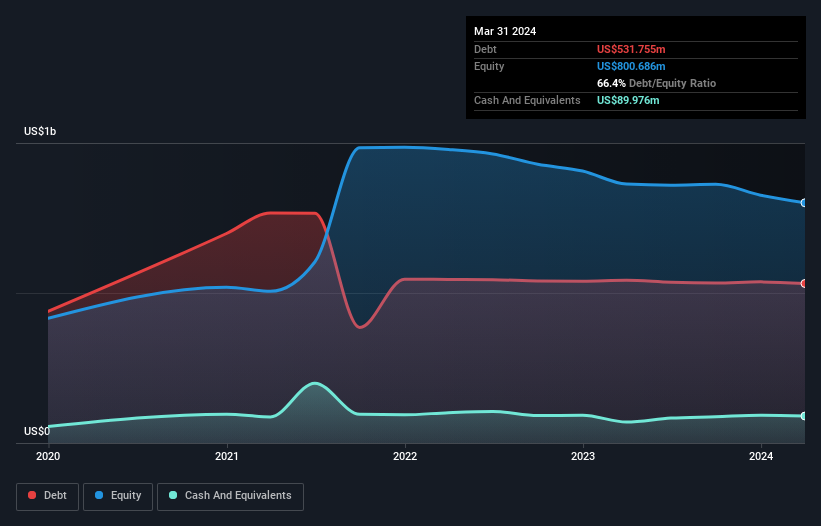Screen dimensions: 821x526
Task: Click the Mar 31 2024 tooltip date
Action: coord(505,31)
